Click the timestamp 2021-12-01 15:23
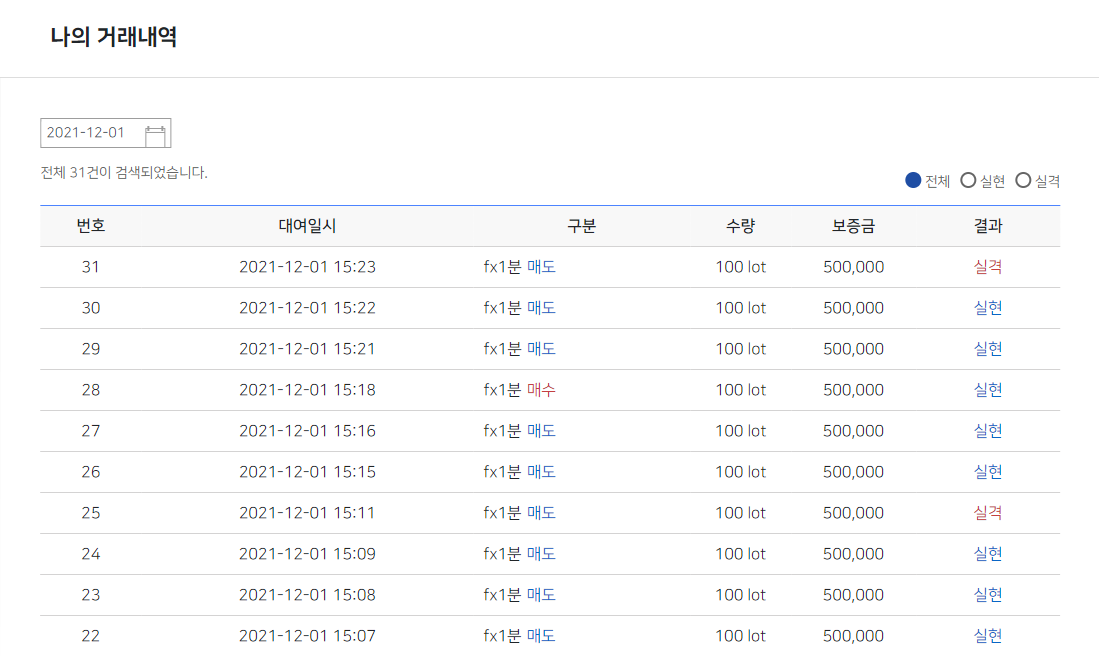This screenshot has height=656, width=1099. [307, 266]
